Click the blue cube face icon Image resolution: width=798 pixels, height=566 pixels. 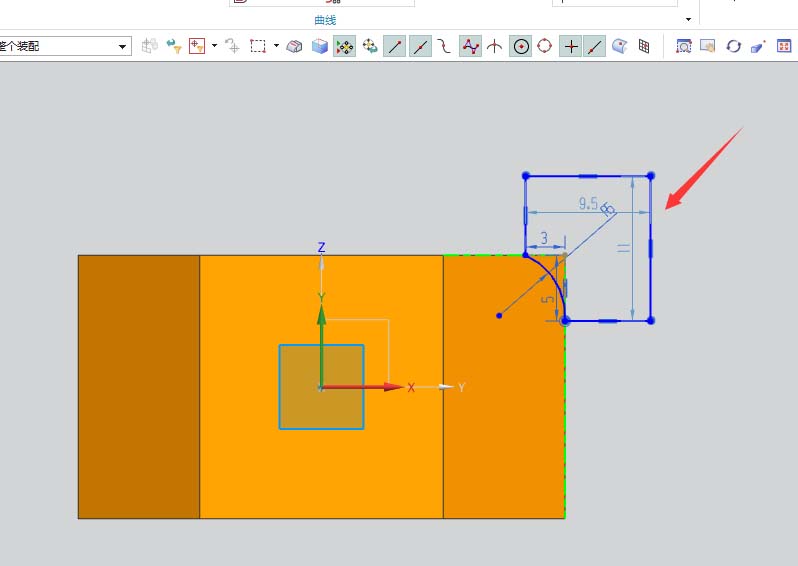tap(320, 46)
